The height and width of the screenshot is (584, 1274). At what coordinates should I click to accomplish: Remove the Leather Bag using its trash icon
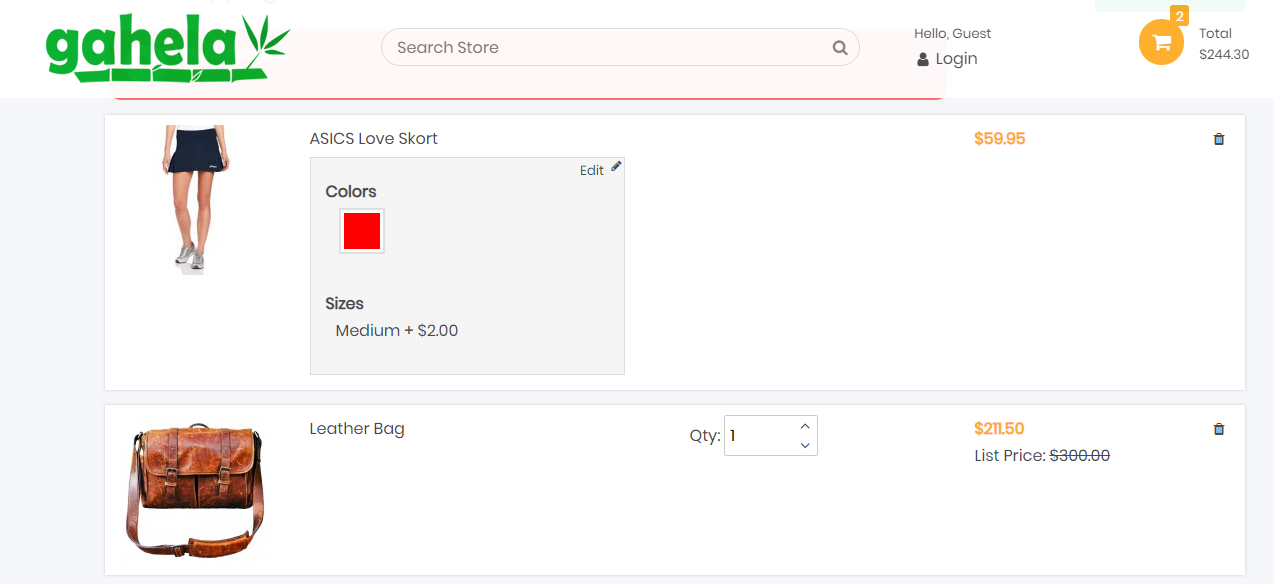pyautogui.click(x=1218, y=428)
